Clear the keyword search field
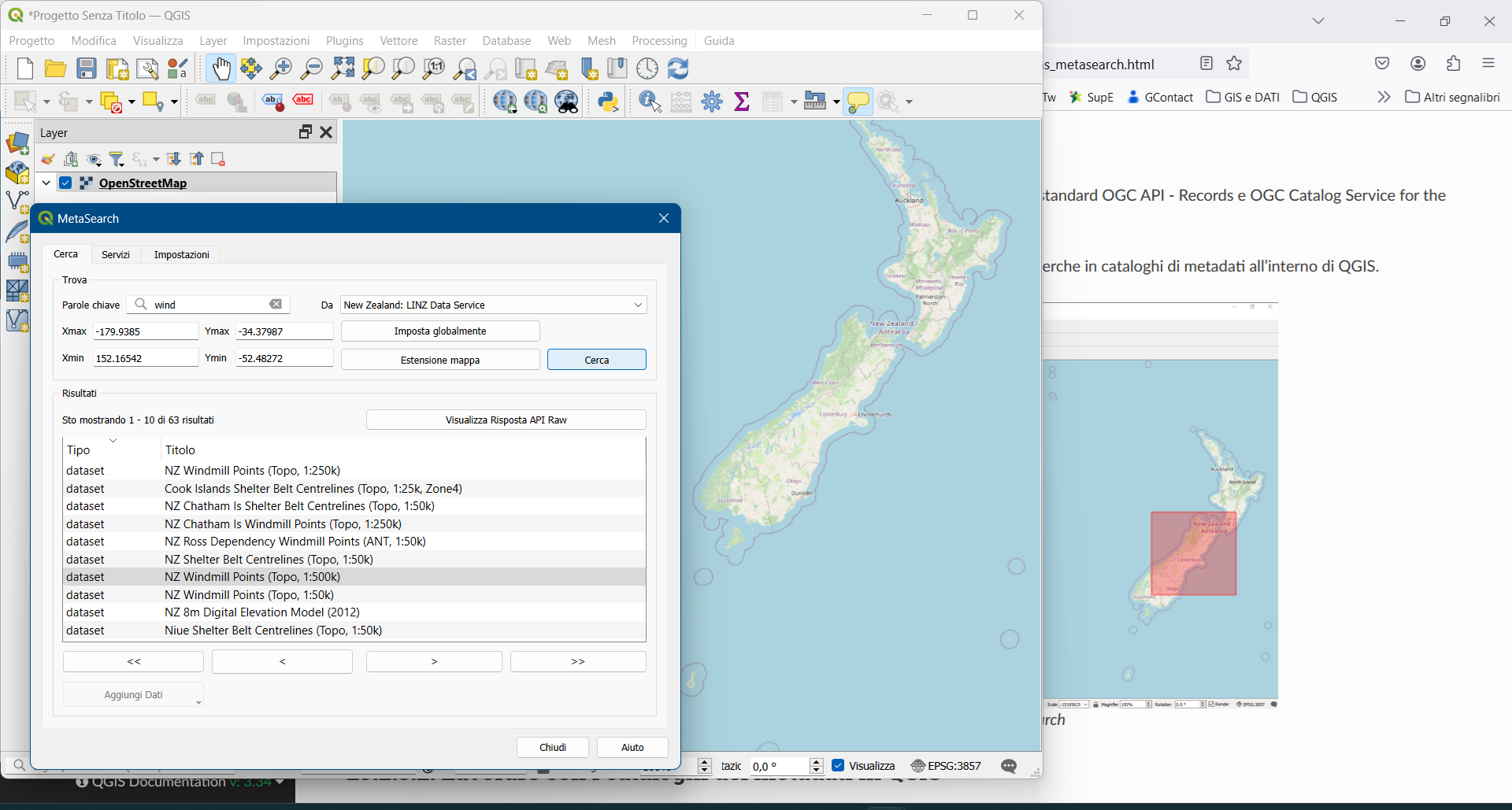This screenshot has width=1512, height=810. coord(276,305)
